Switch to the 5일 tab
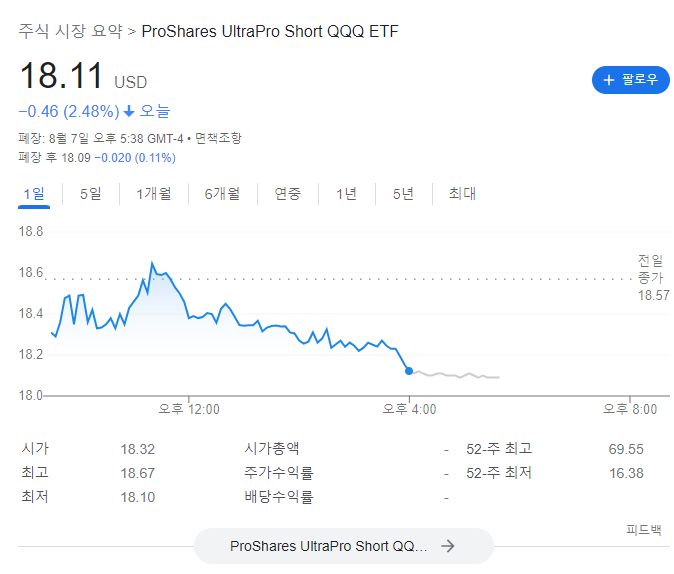 point(91,194)
